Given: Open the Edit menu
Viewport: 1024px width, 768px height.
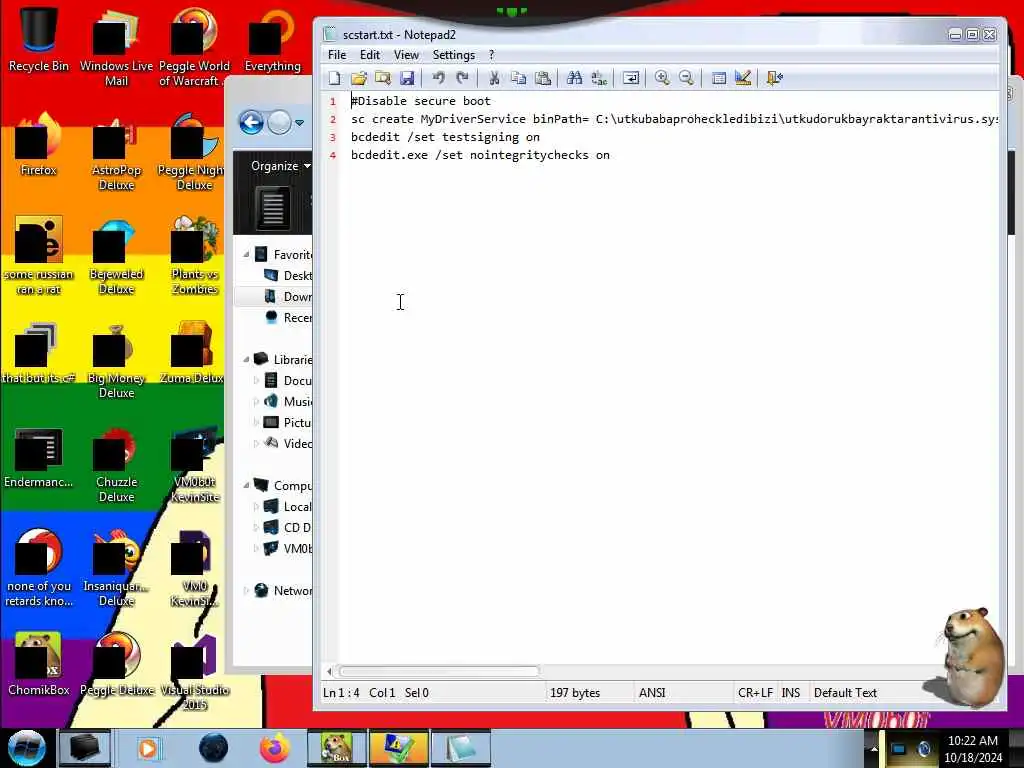Looking at the screenshot, I should [370, 55].
